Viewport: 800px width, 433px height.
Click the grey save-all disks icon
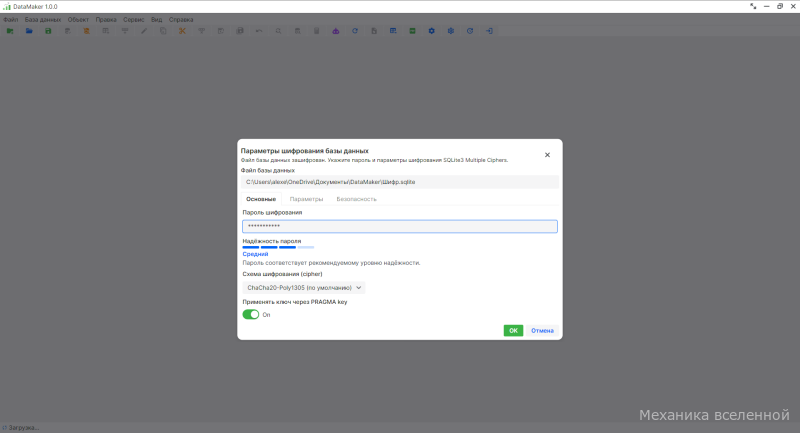tap(240, 31)
